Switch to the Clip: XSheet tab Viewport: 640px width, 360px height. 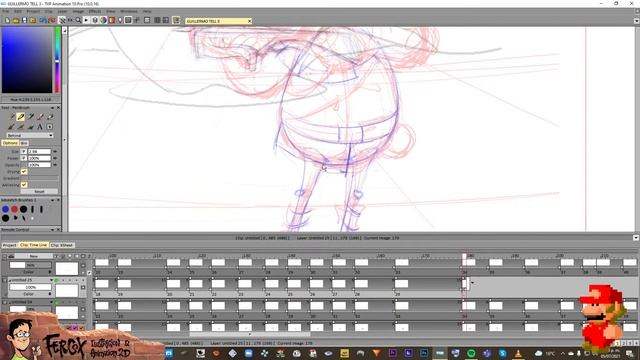(x=62, y=245)
